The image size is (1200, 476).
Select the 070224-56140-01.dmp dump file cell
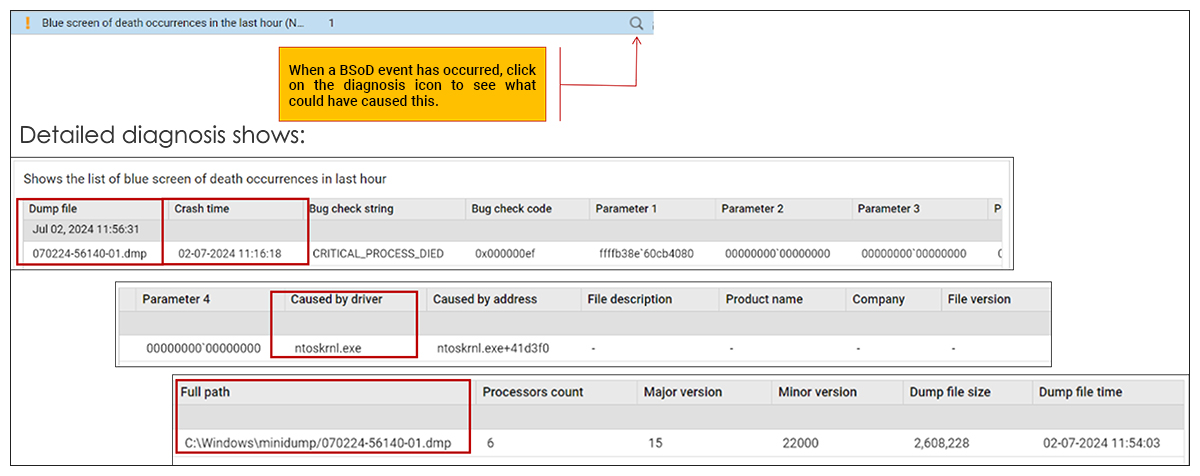(89, 254)
